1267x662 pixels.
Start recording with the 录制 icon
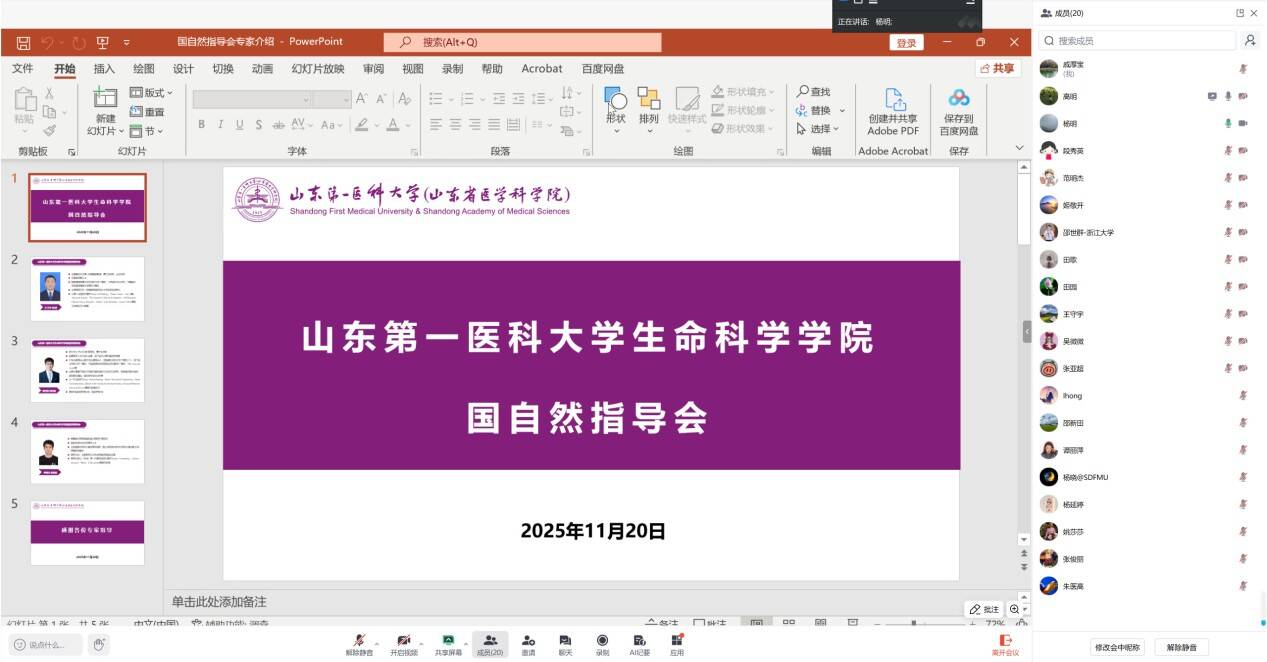602,640
